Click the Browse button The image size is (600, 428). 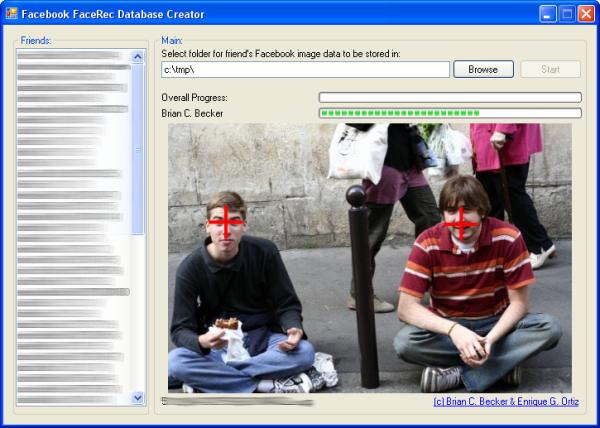(483, 69)
